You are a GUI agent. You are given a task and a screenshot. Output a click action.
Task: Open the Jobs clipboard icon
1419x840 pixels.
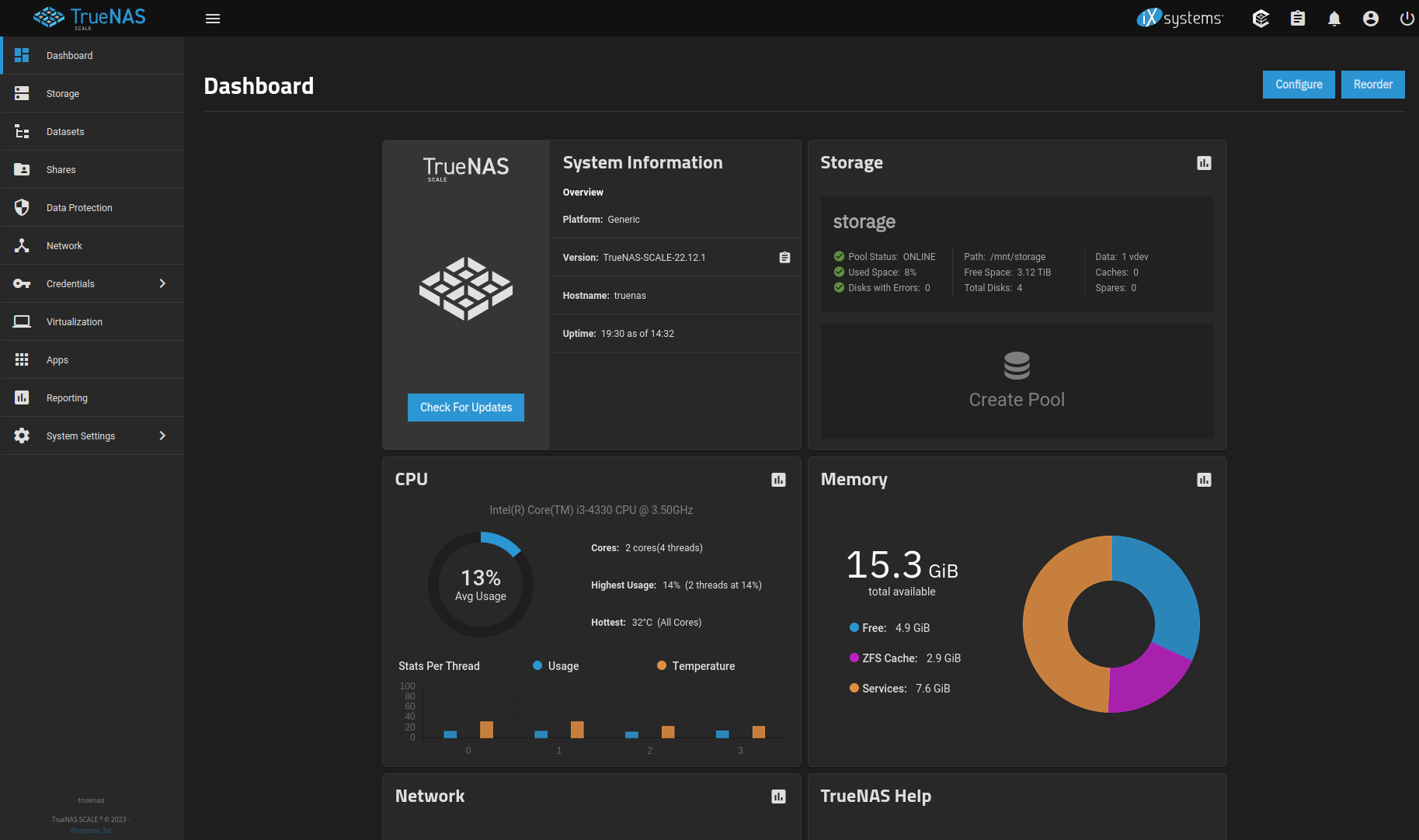(x=1298, y=19)
